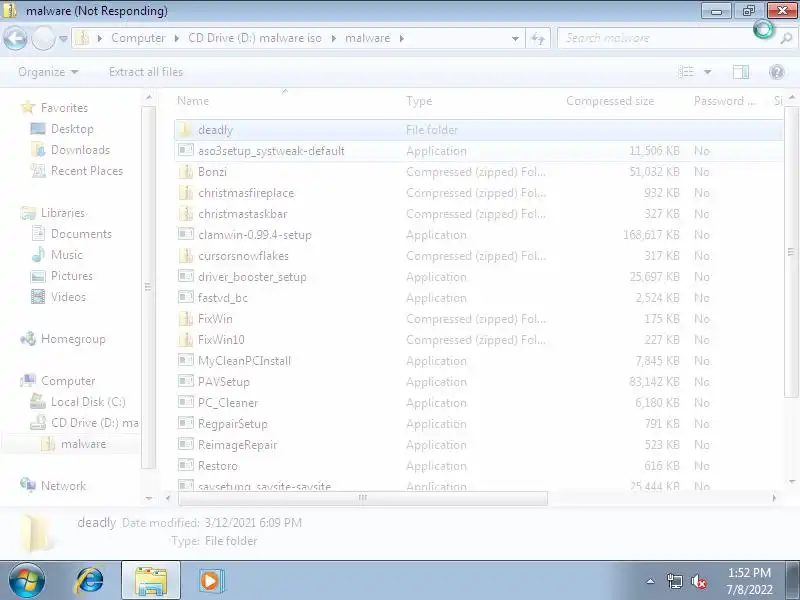Click the file list scroll down arrow
The width and height of the screenshot is (800, 600).
(x=791, y=482)
